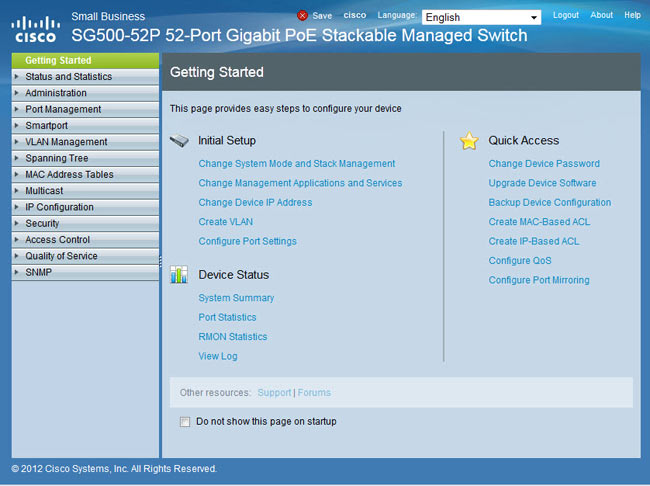Open Change System Mode and Stack Management
The width and height of the screenshot is (650, 486).
click(x=297, y=164)
